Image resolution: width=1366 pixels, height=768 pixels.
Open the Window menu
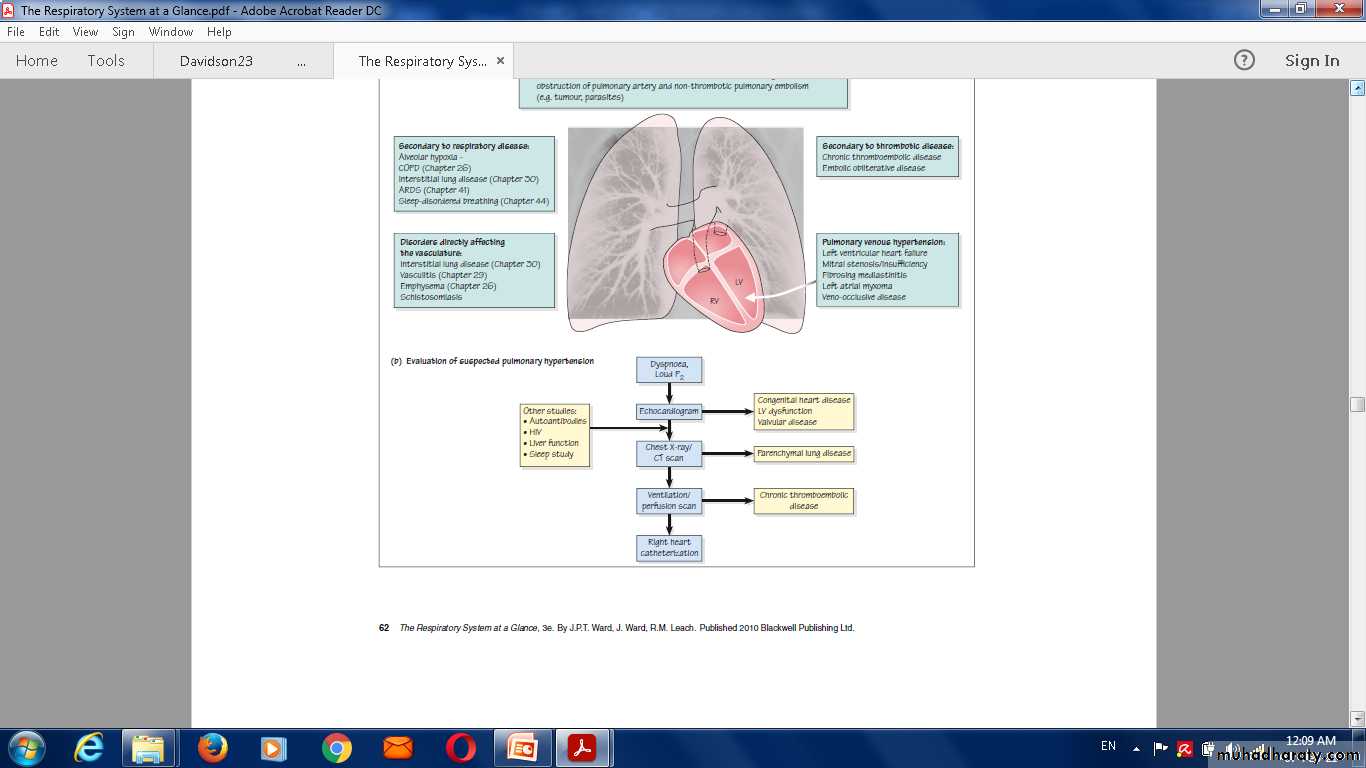point(171,32)
